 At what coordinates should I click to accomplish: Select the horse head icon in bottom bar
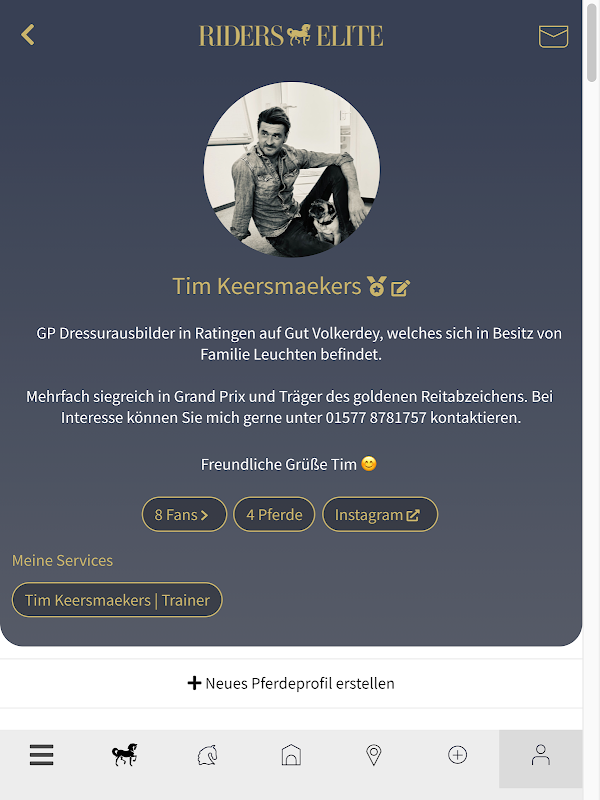[x=208, y=755]
